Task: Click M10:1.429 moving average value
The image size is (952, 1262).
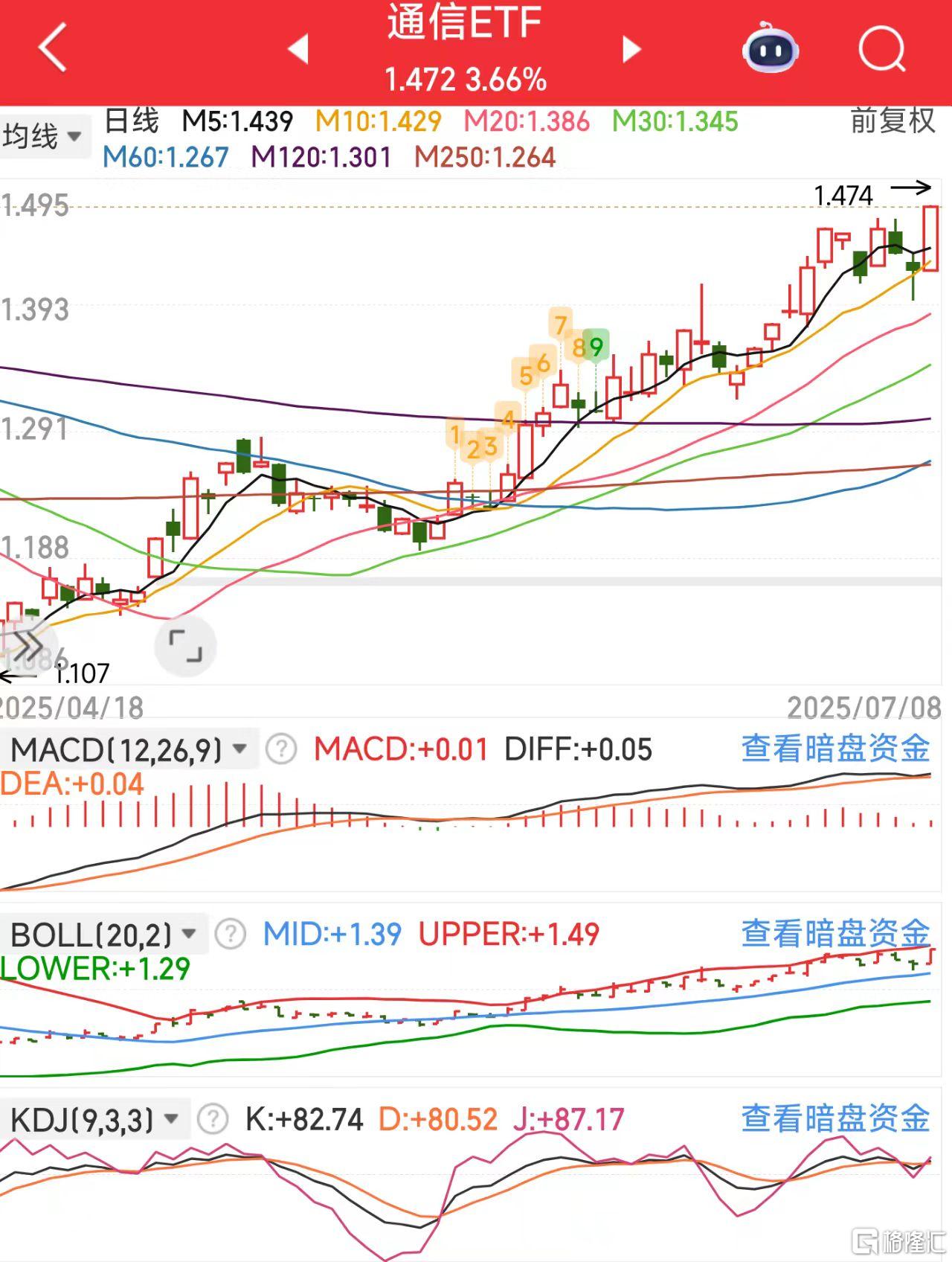Action: 379,121
